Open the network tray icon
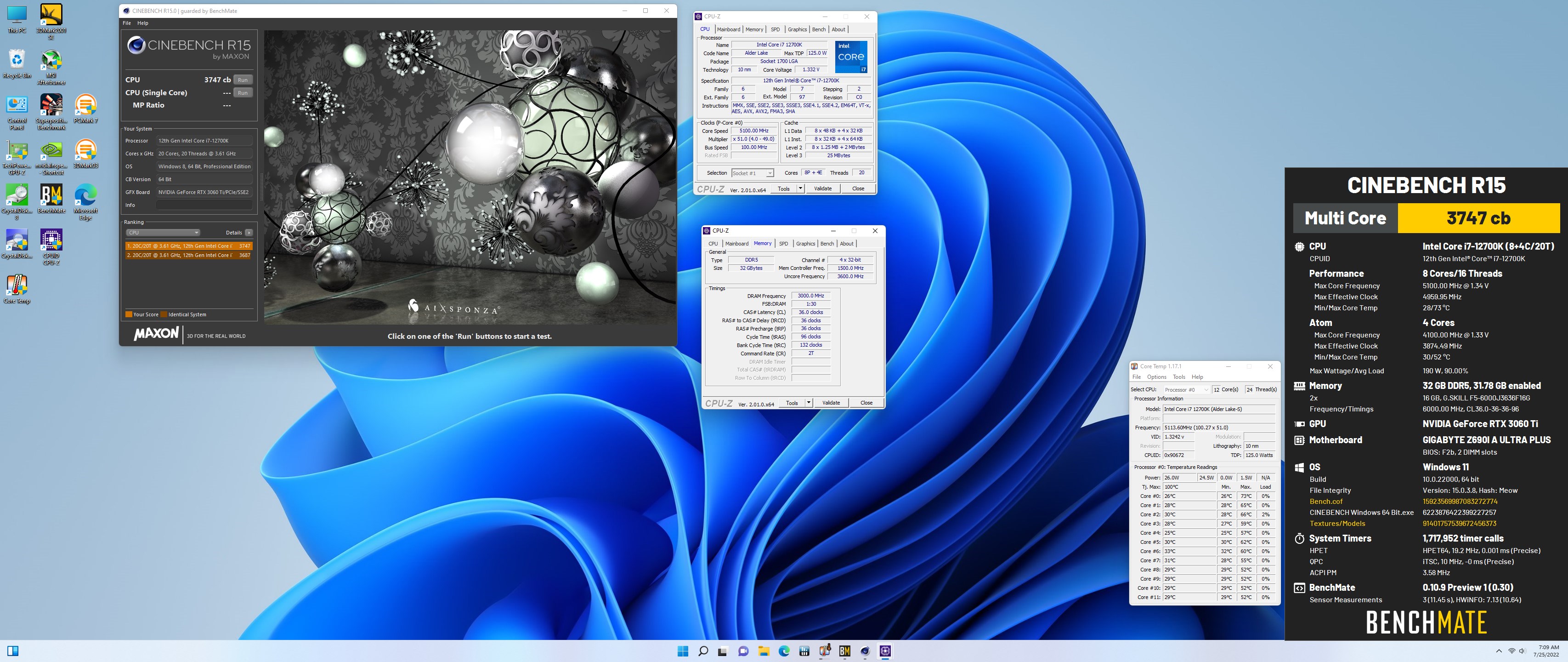Screen dimensions: 1568x662 pos(1511,651)
